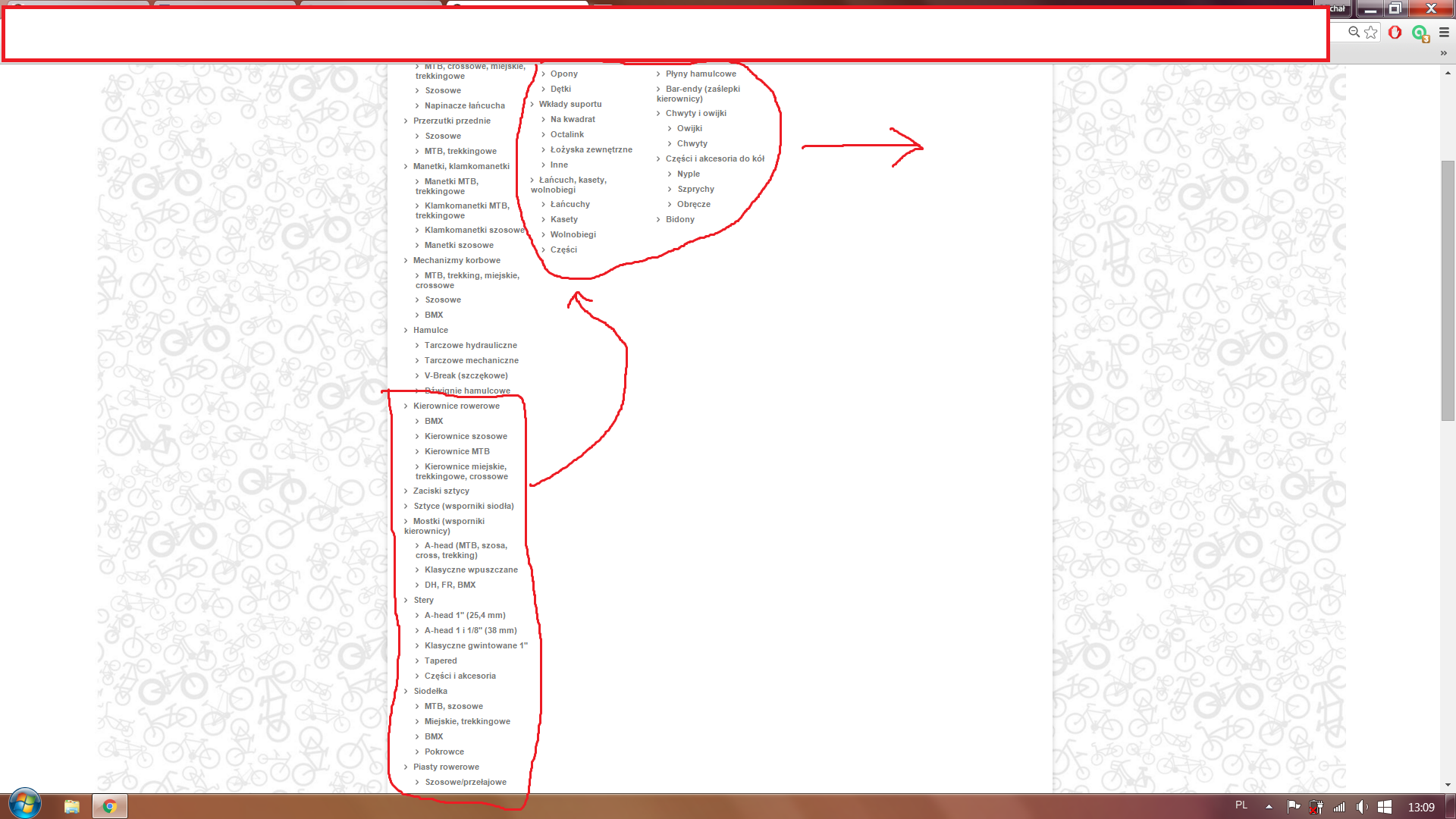This screenshot has width=1456, height=819.
Task: Bookmark this page with the star icon
Action: [x=1370, y=33]
